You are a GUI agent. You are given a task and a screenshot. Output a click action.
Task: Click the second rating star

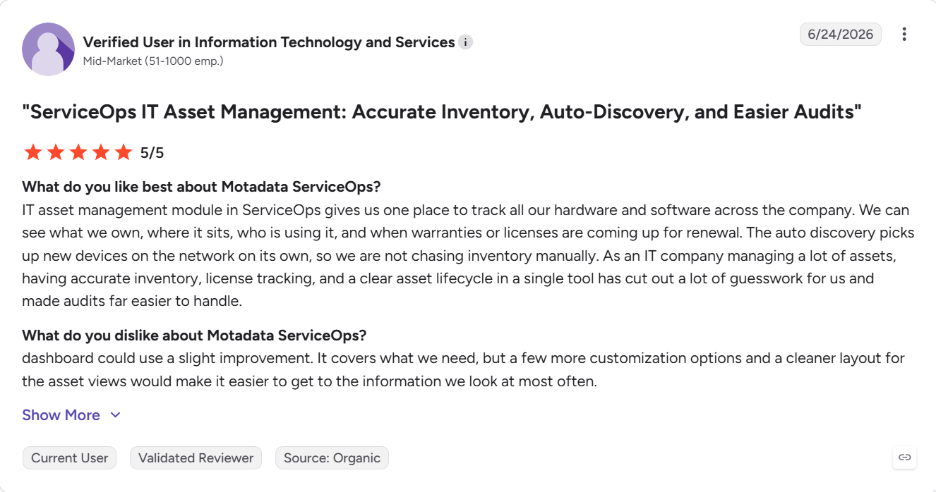coord(56,152)
